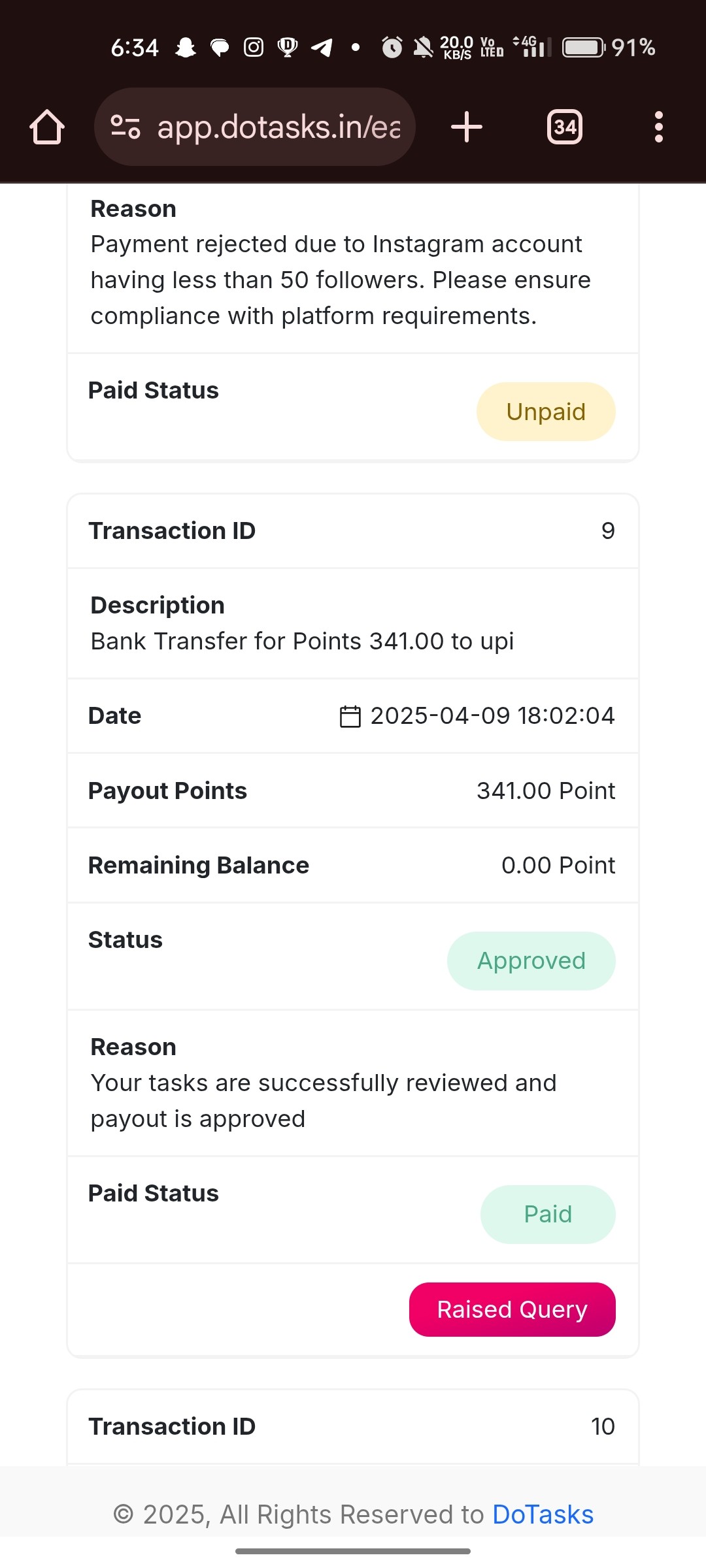The height and width of the screenshot is (1568, 706).
Task: Tap the date 2025-04-09 18:02:04 text
Action: tap(492, 716)
